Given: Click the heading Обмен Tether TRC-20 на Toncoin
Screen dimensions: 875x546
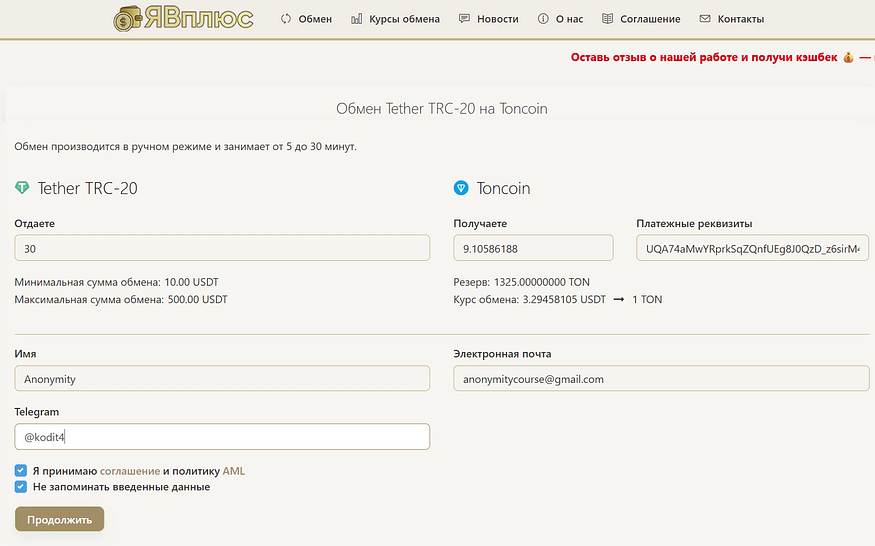Looking at the screenshot, I should point(441,108).
